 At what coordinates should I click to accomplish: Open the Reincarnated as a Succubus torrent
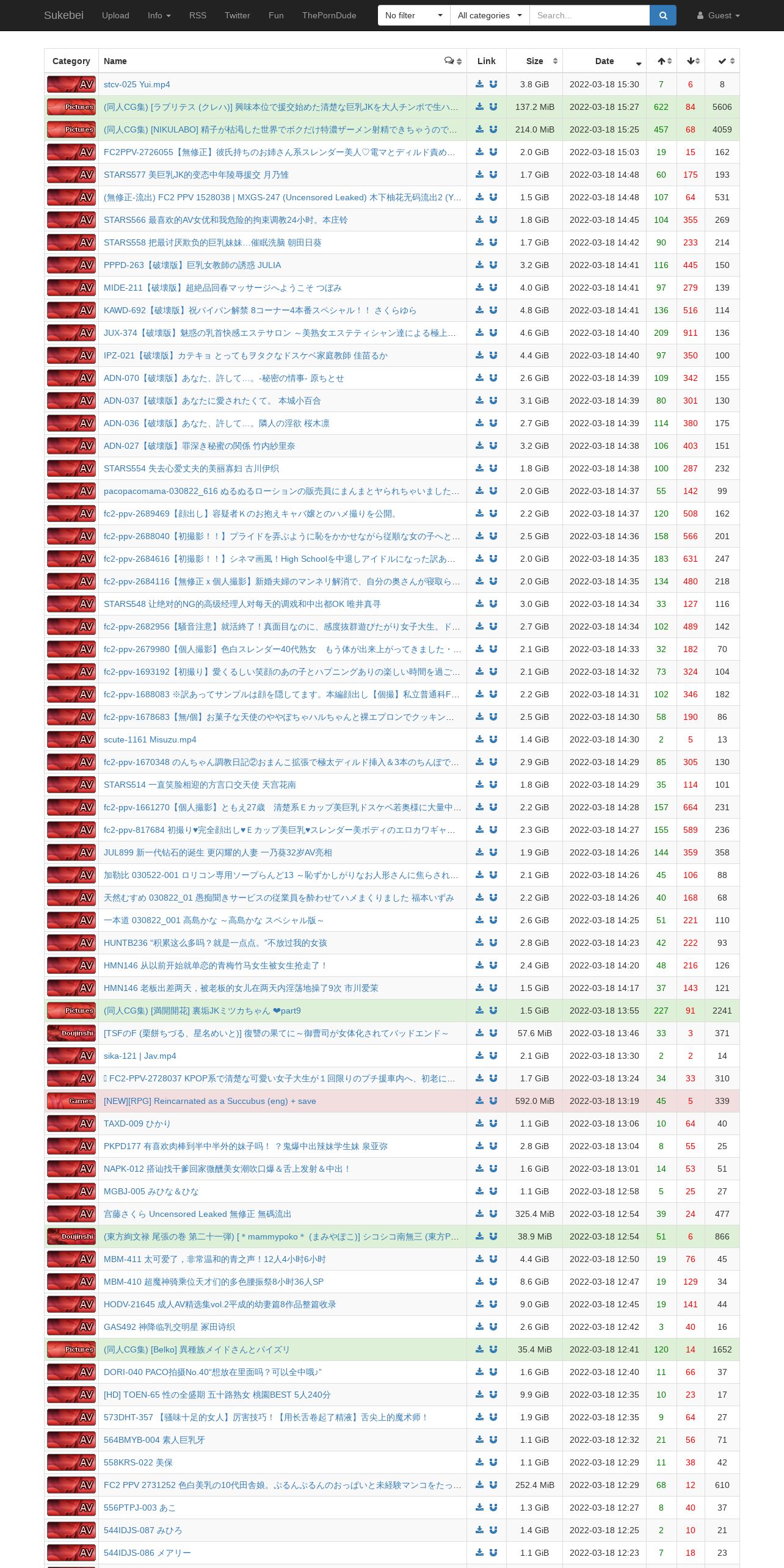[210, 1101]
